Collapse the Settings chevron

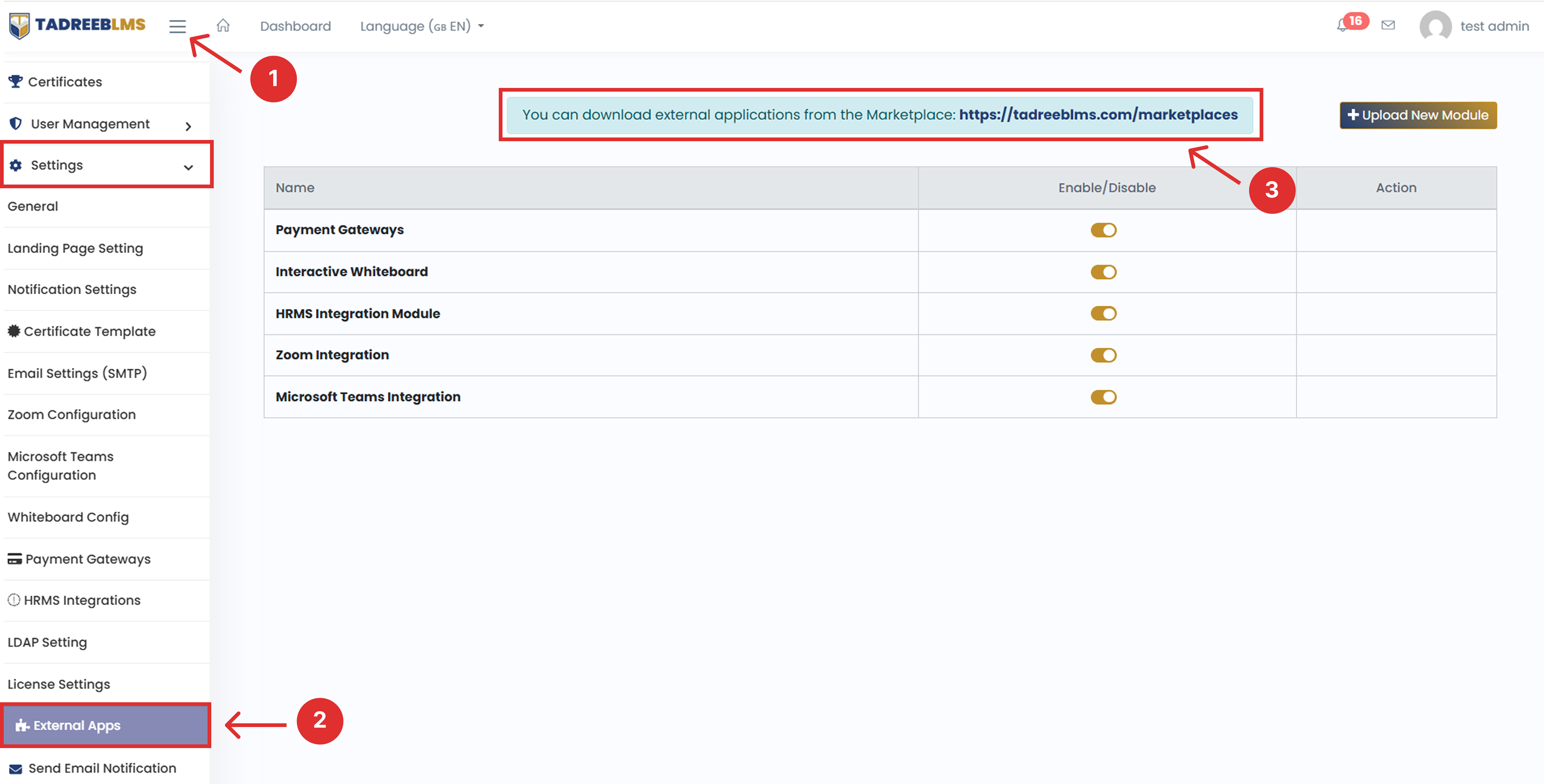pyautogui.click(x=188, y=168)
